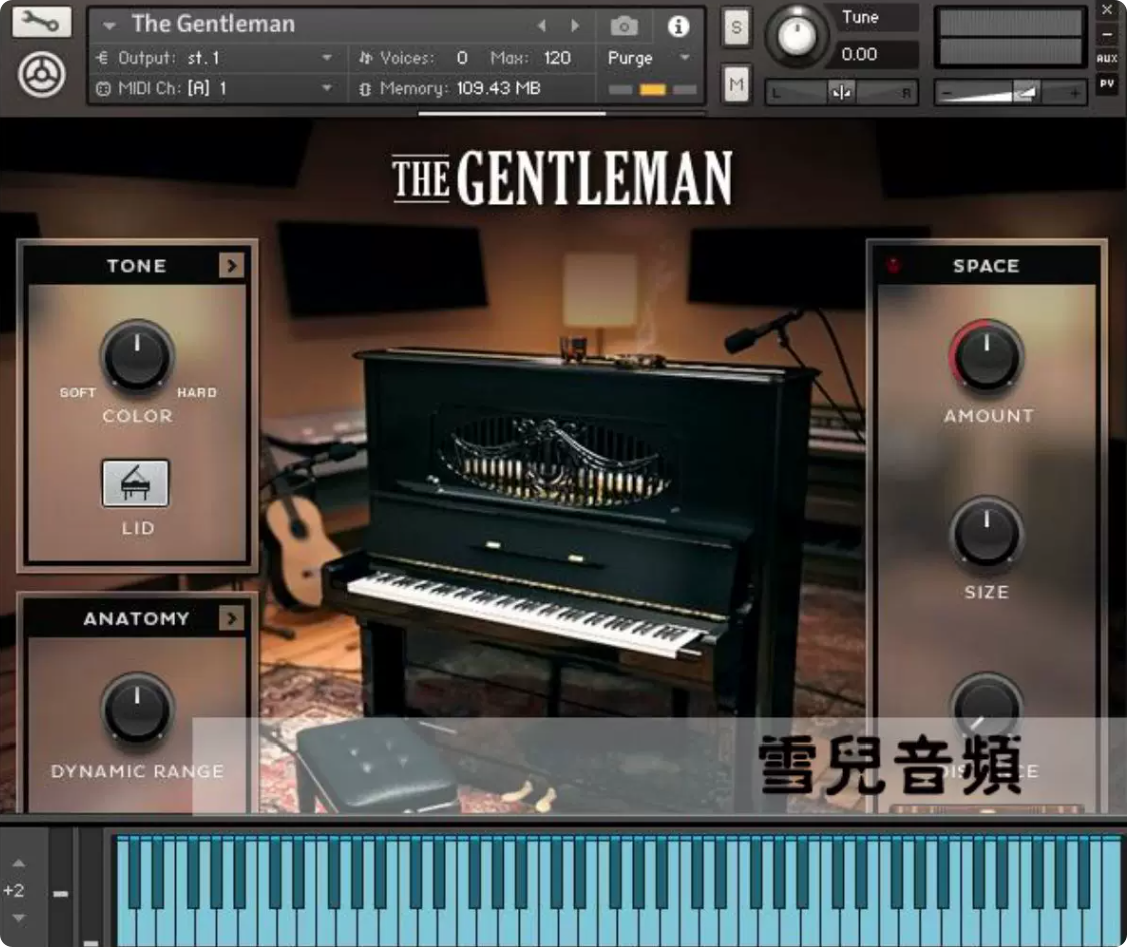Solo the instrument with S button
This screenshot has height=947, width=1127.
point(736,27)
